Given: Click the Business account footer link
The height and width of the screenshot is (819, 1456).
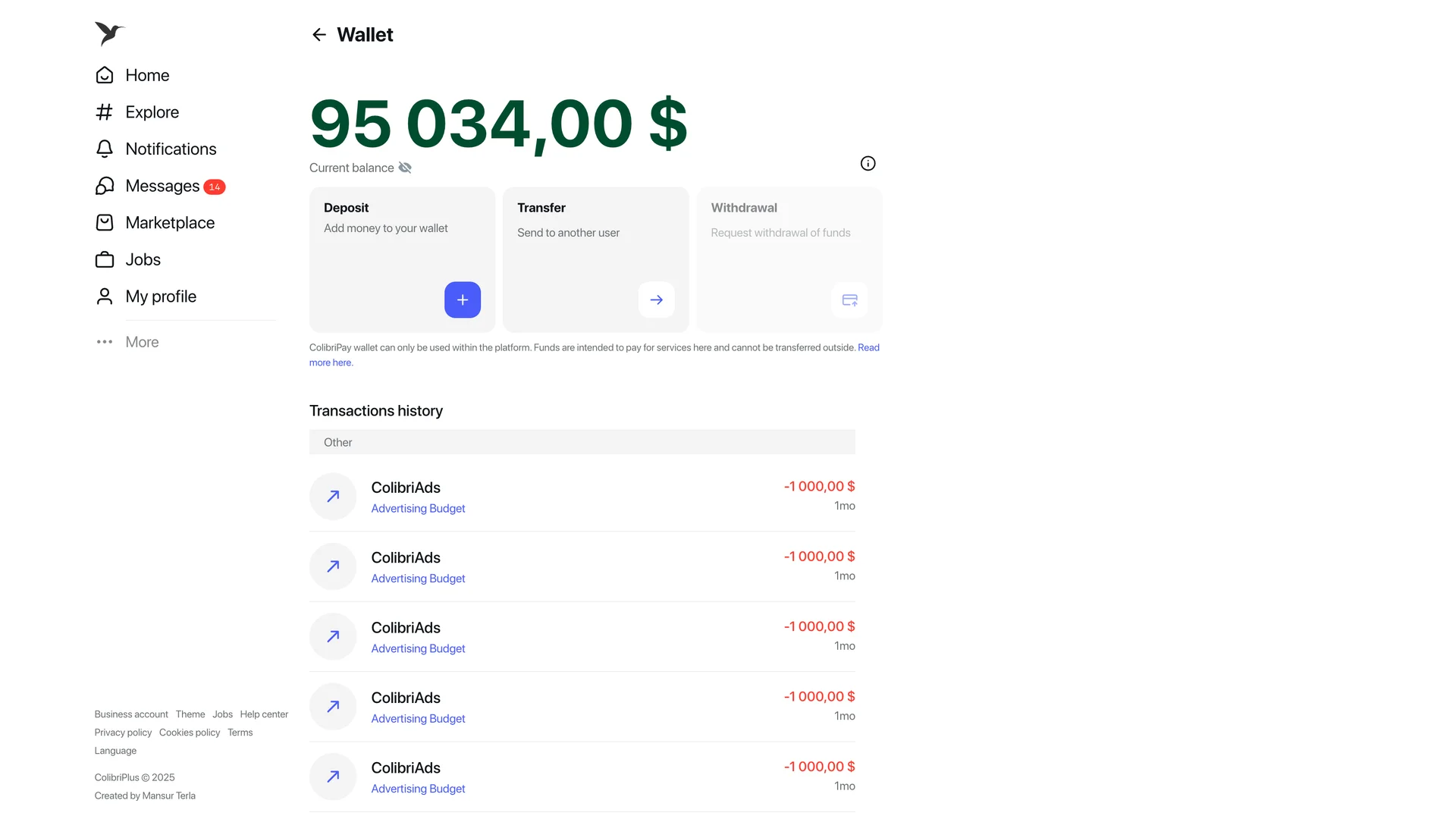Looking at the screenshot, I should pos(131,714).
